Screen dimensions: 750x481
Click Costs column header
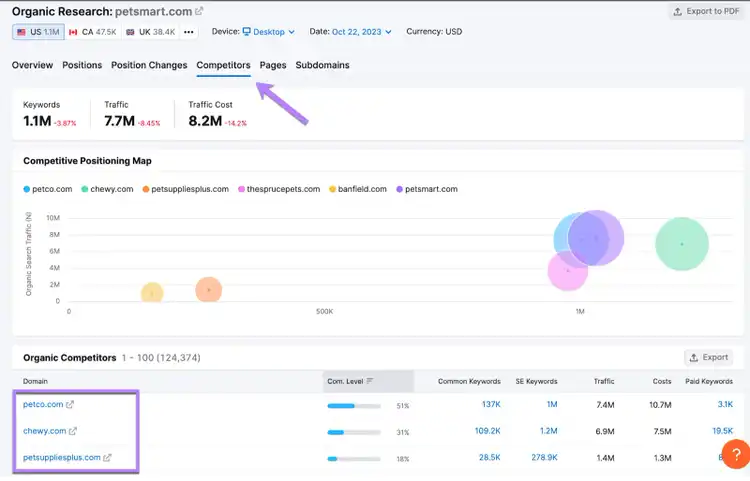pos(662,381)
